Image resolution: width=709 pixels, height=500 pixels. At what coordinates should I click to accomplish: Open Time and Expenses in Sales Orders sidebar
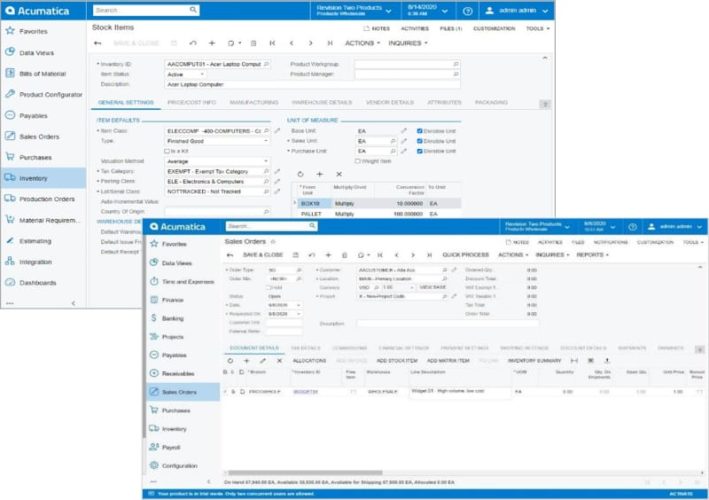click(x=188, y=281)
